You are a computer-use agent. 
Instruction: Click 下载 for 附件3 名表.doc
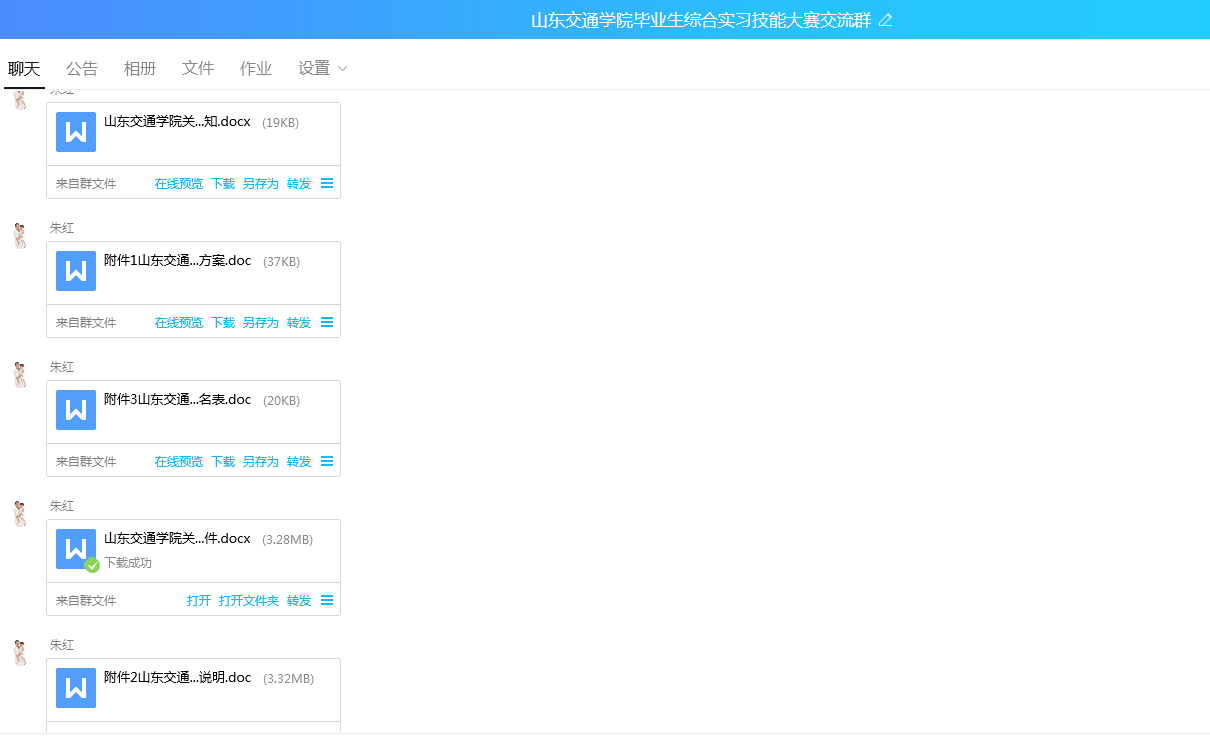223,462
